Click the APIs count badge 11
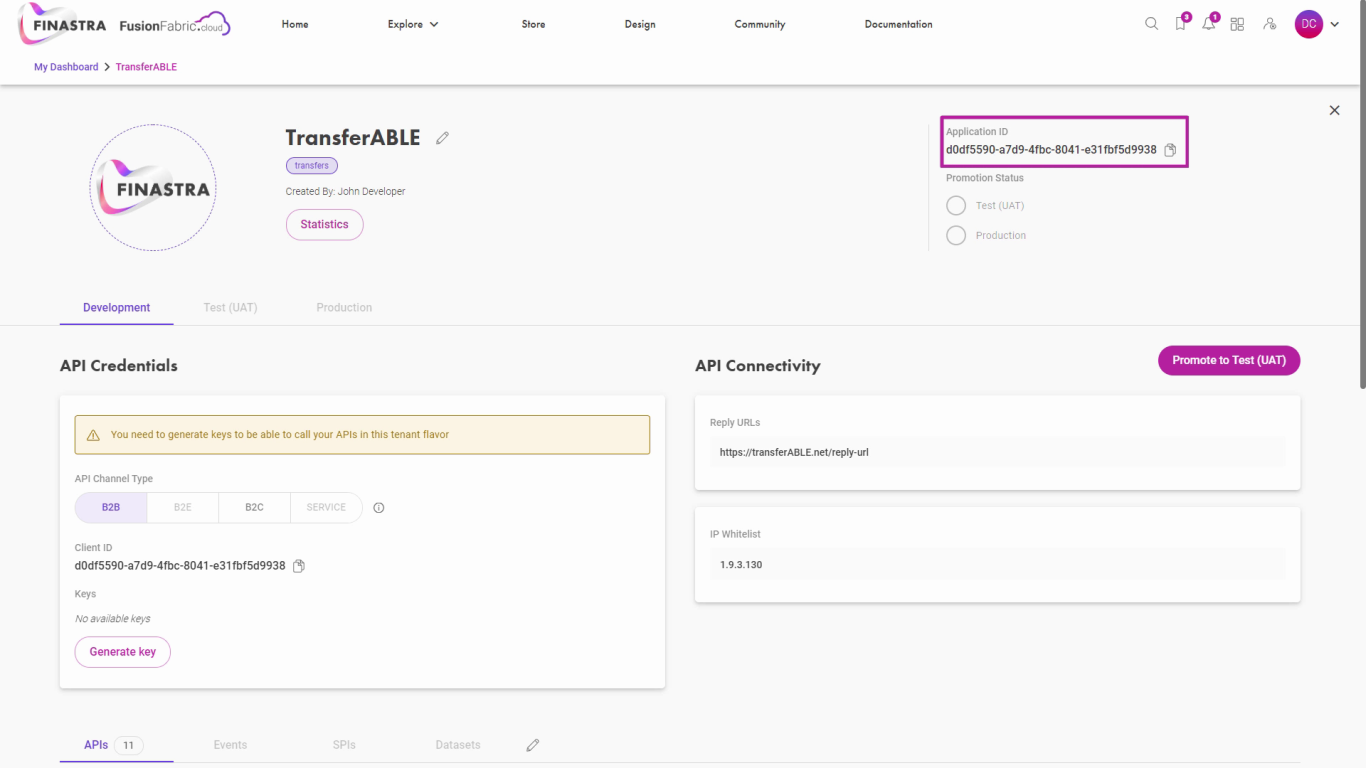 (129, 745)
